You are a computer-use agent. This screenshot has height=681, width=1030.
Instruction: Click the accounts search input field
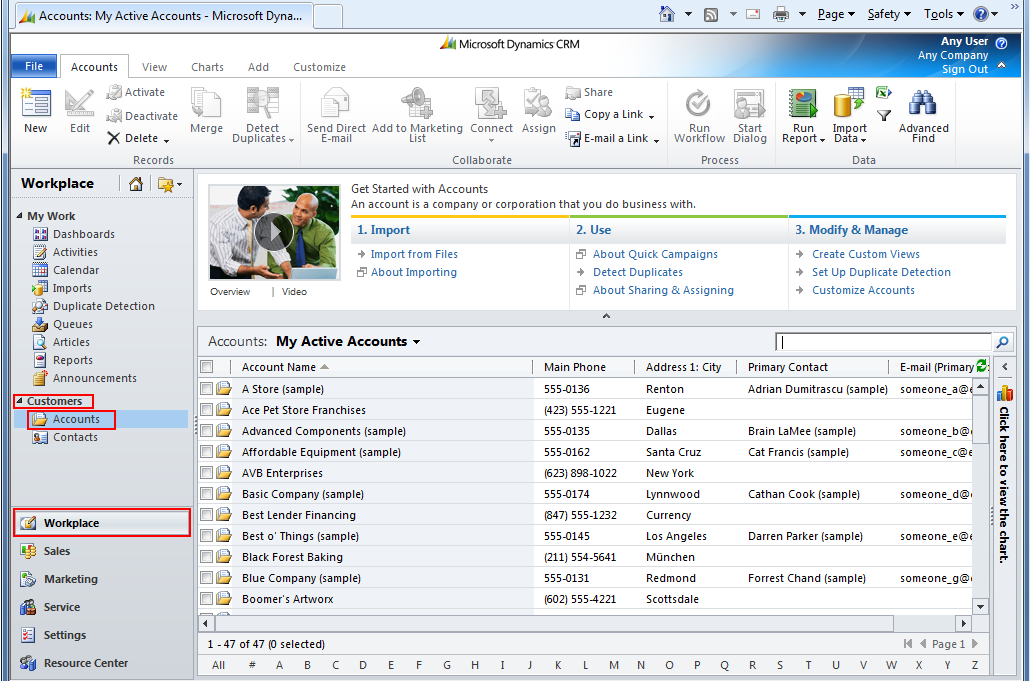point(884,342)
